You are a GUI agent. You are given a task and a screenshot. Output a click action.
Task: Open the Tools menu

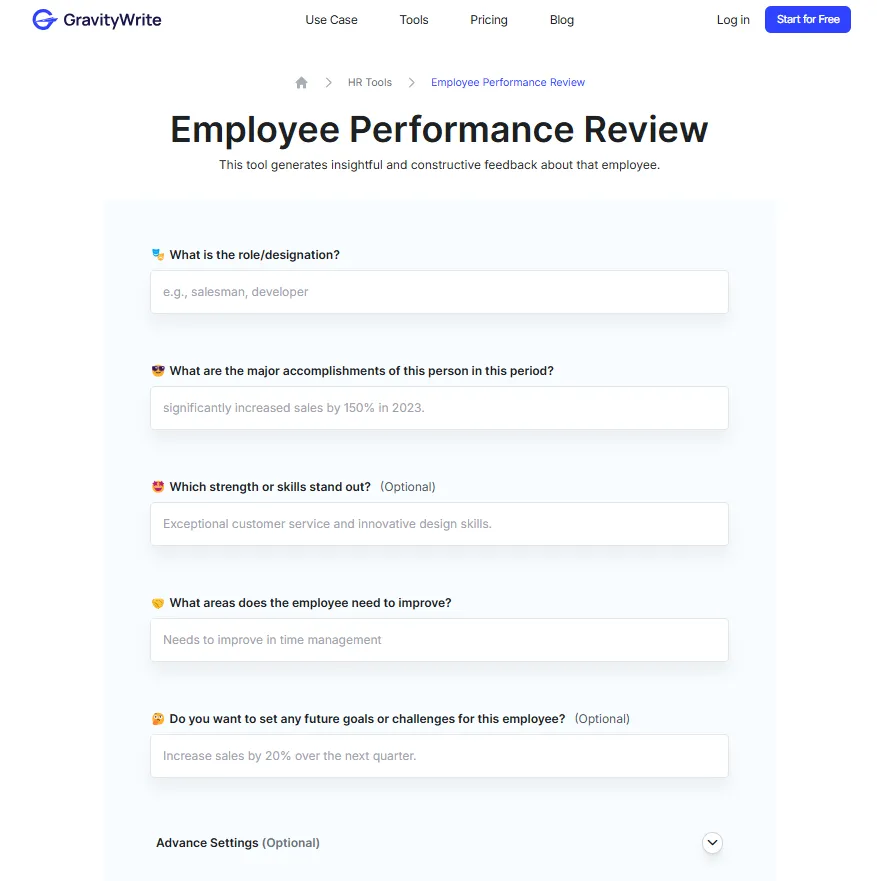[414, 20]
